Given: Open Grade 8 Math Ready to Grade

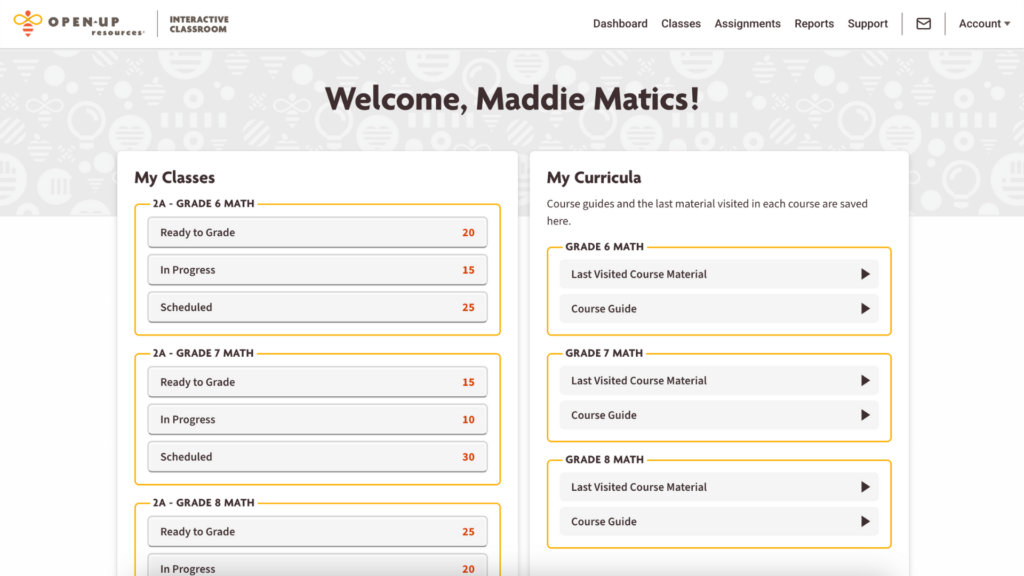Looking at the screenshot, I should pos(317,532).
